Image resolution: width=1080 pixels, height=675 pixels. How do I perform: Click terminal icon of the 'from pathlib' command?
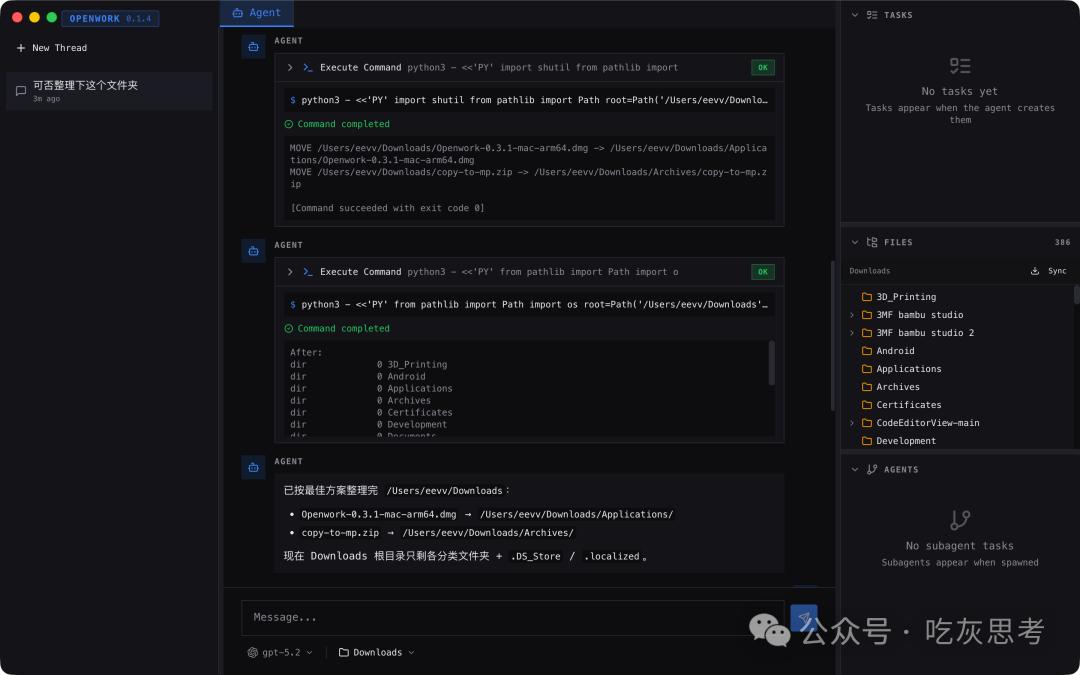(308, 272)
